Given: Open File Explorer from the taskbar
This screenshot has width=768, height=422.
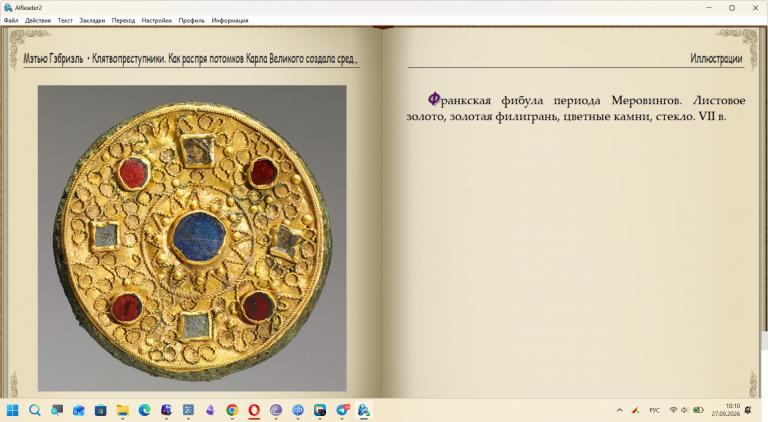Looking at the screenshot, I should 122,410.
